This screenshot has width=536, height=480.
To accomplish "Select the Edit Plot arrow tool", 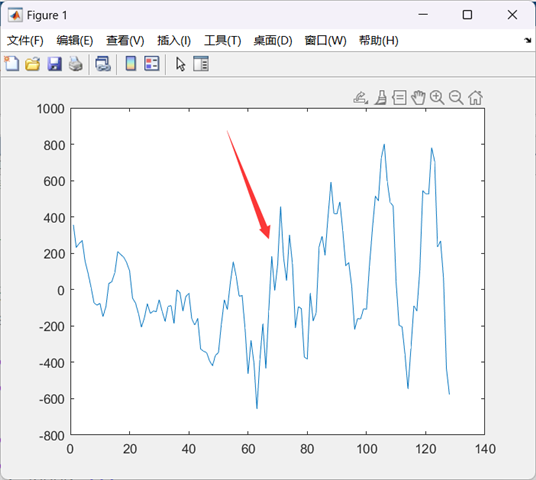I will [180, 64].
